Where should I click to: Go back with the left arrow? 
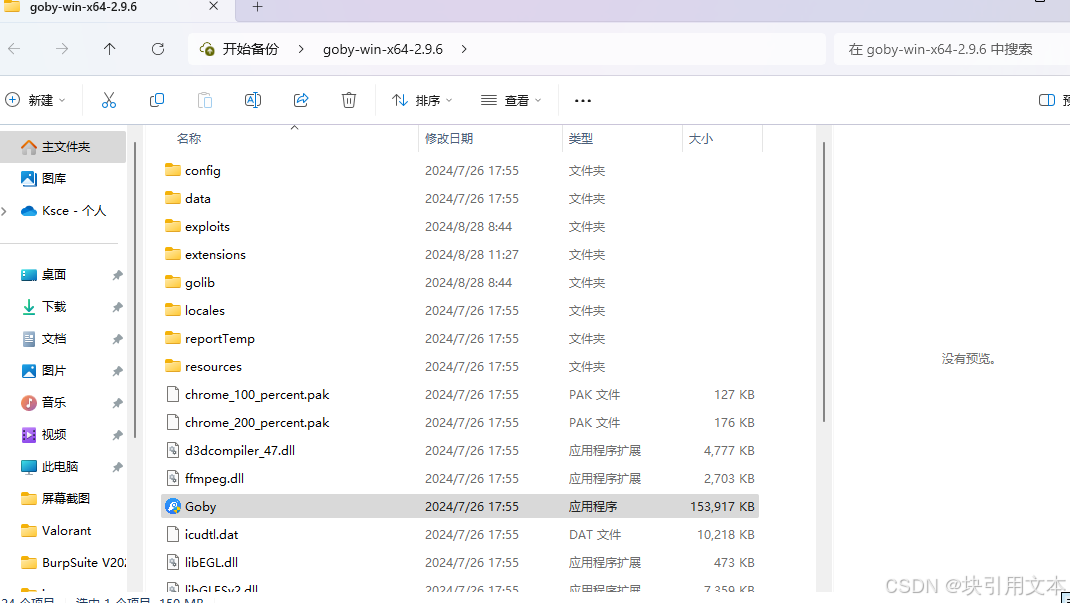[x=14, y=49]
